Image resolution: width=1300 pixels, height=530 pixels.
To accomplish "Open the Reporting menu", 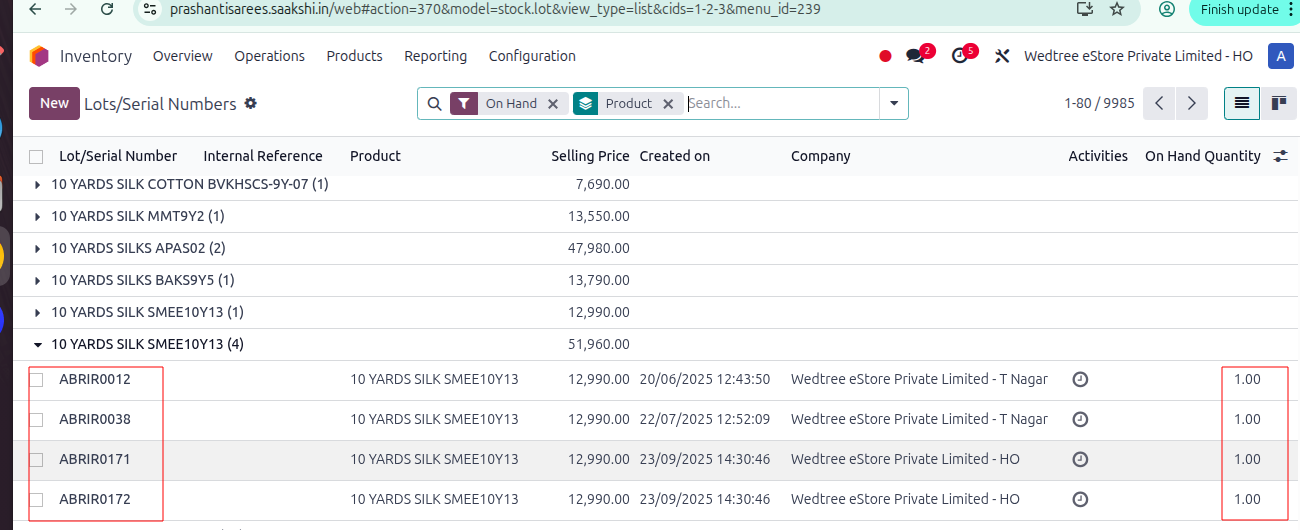I will tap(435, 56).
